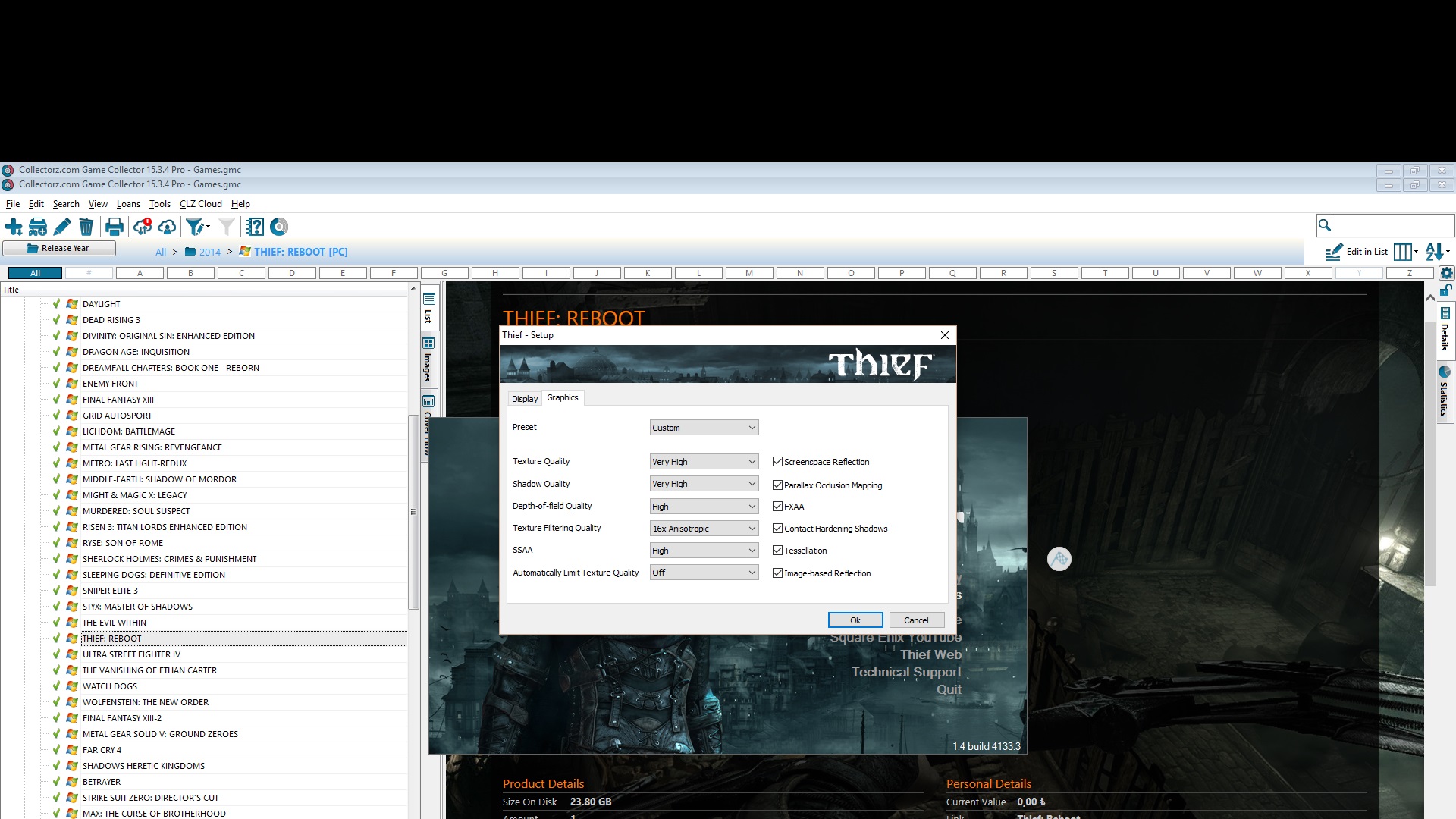
Task: Open the Statistics side panel tab
Action: [1445, 391]
